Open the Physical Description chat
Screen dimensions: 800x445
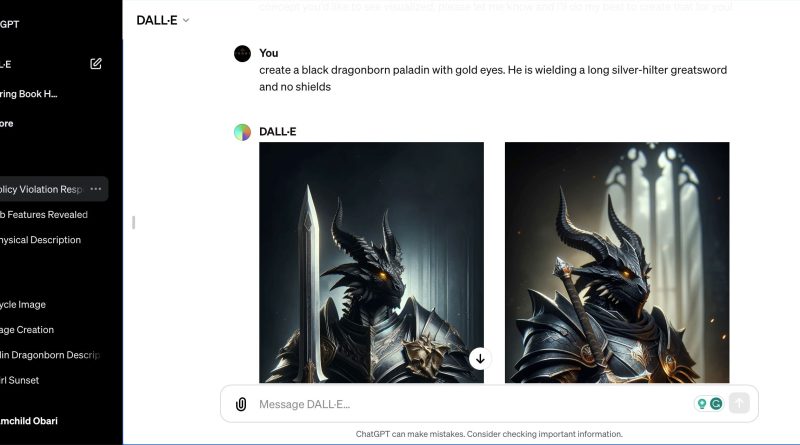(41, 240)
